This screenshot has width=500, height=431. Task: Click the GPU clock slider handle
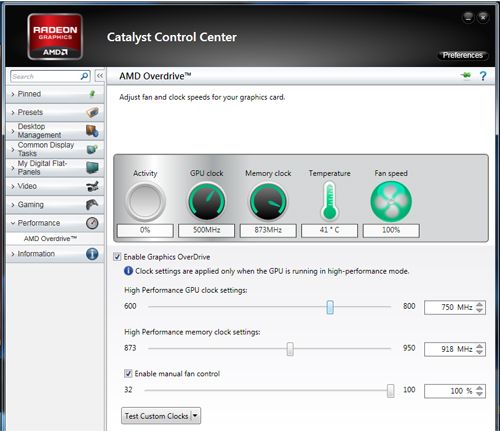coord(330,307)
